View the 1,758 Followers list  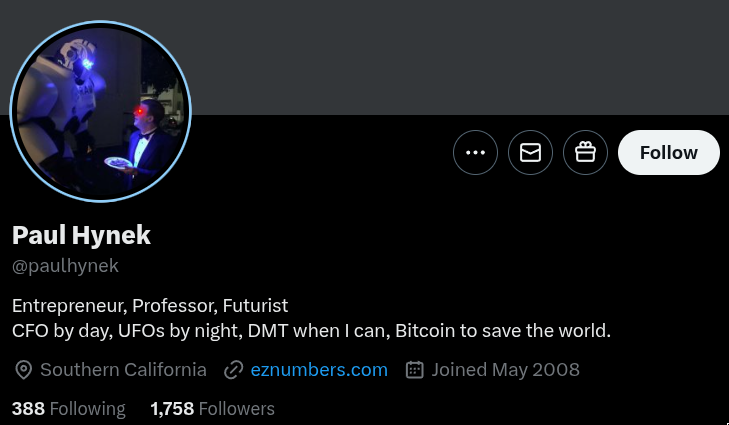[212, 408]
